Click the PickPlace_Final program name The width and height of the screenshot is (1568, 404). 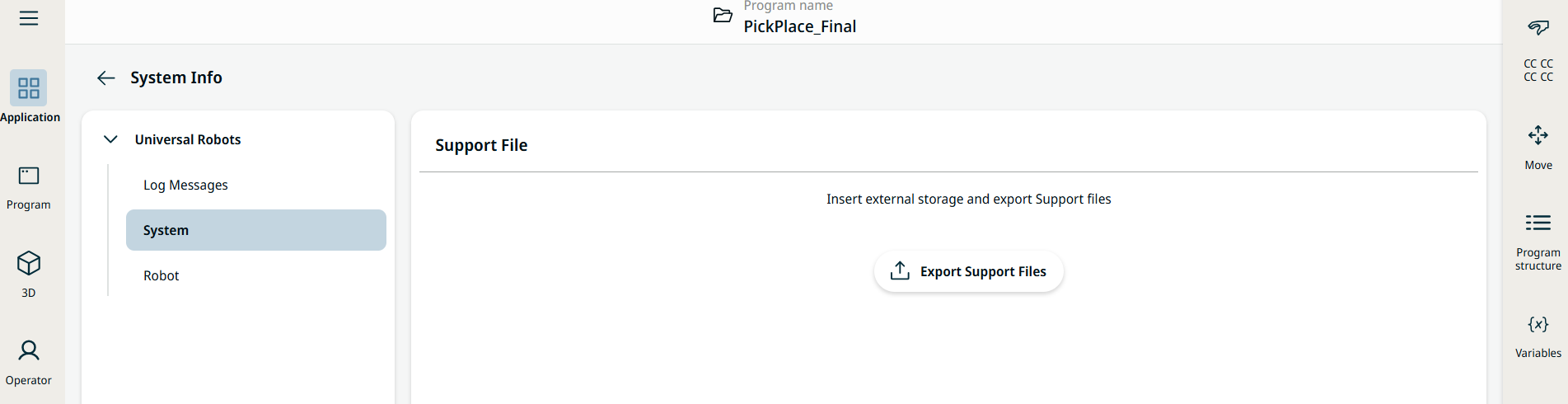[799, 26]
